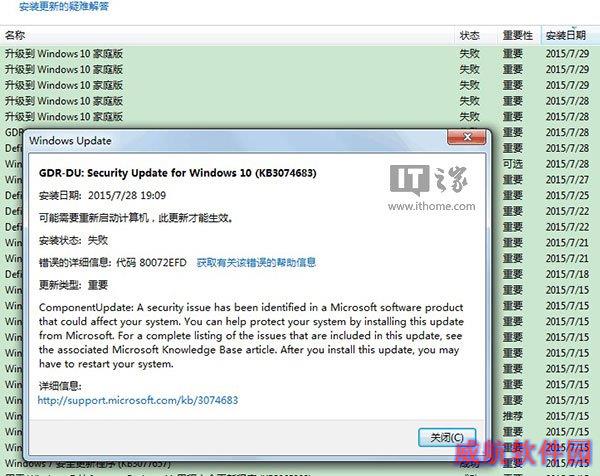Select the fifth 升级到 Windows 10 家庭版 row
The width and height of the screenshot is (600, 476).
[x=300, y=116]
